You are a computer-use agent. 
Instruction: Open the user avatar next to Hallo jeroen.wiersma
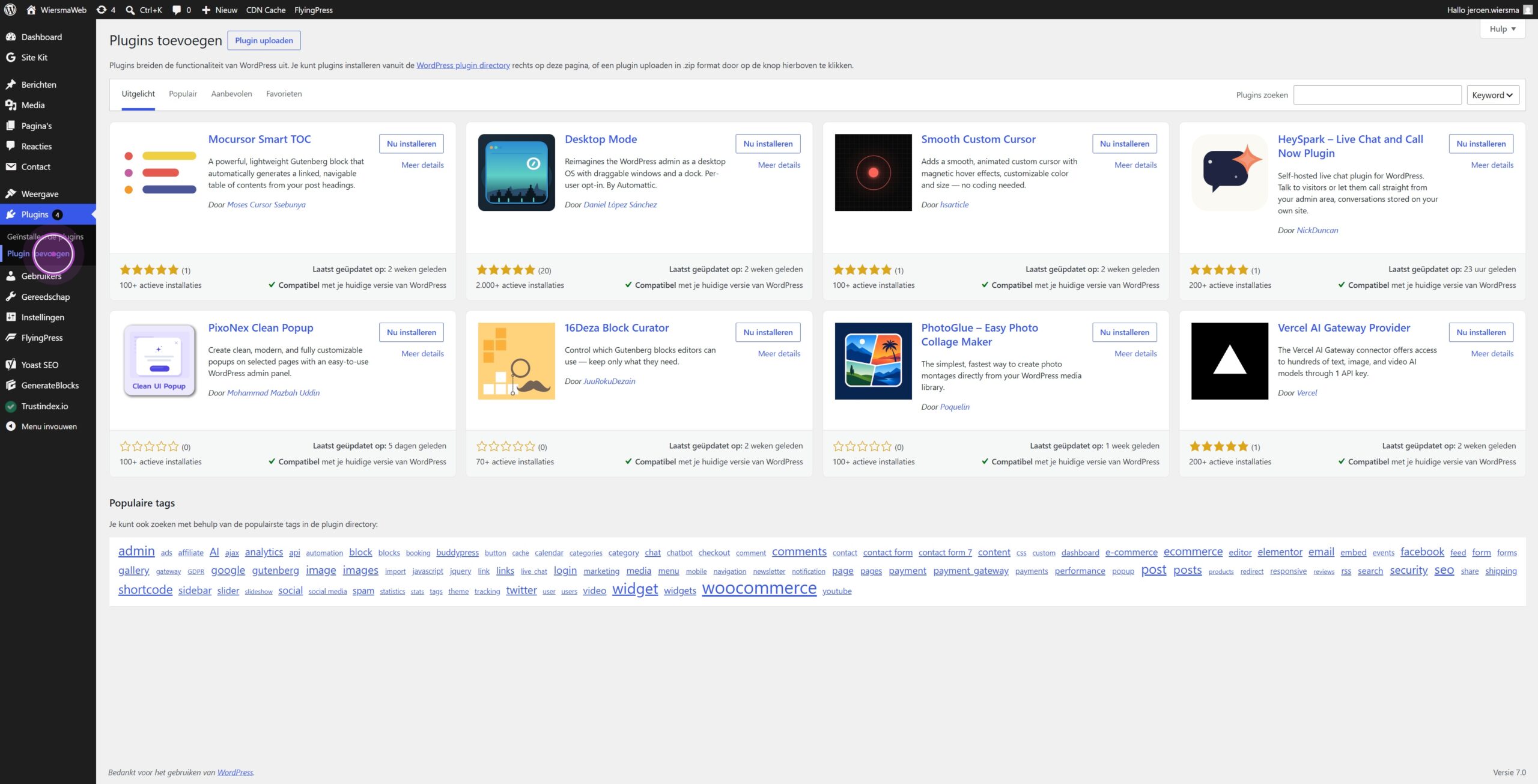(1528, 10)
